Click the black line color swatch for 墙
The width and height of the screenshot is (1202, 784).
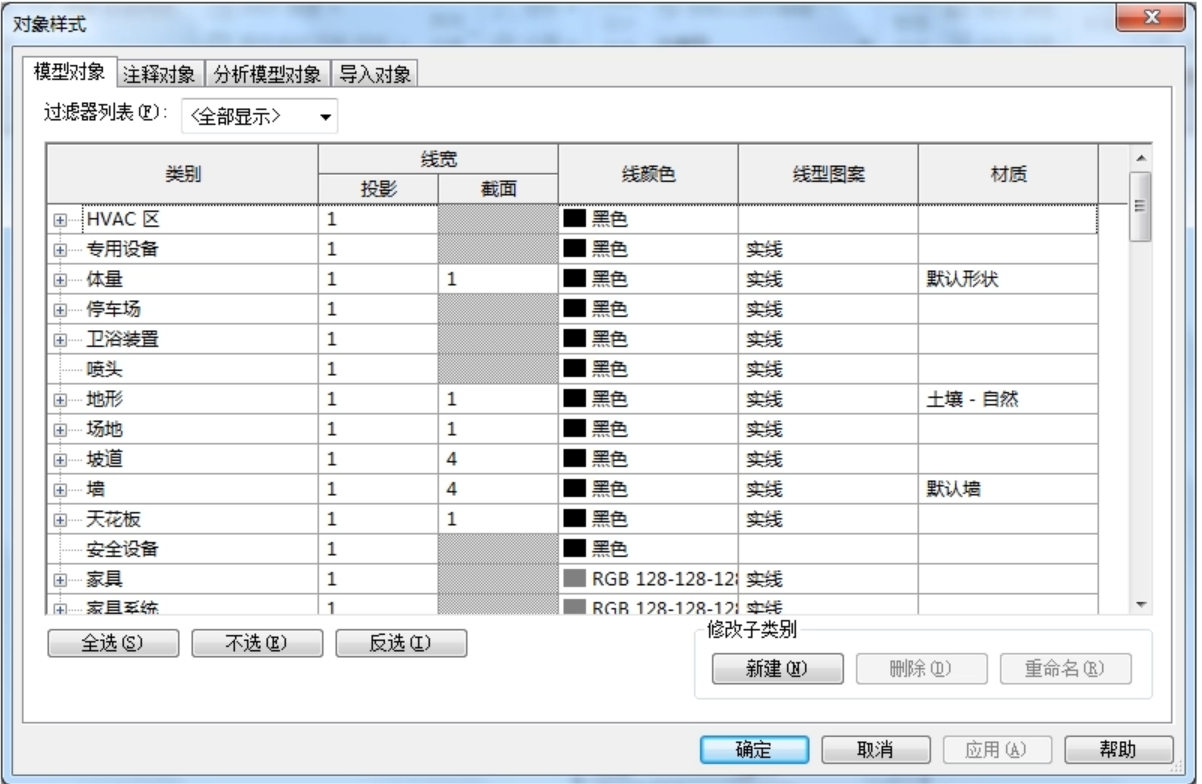click(x=574, y=490)
